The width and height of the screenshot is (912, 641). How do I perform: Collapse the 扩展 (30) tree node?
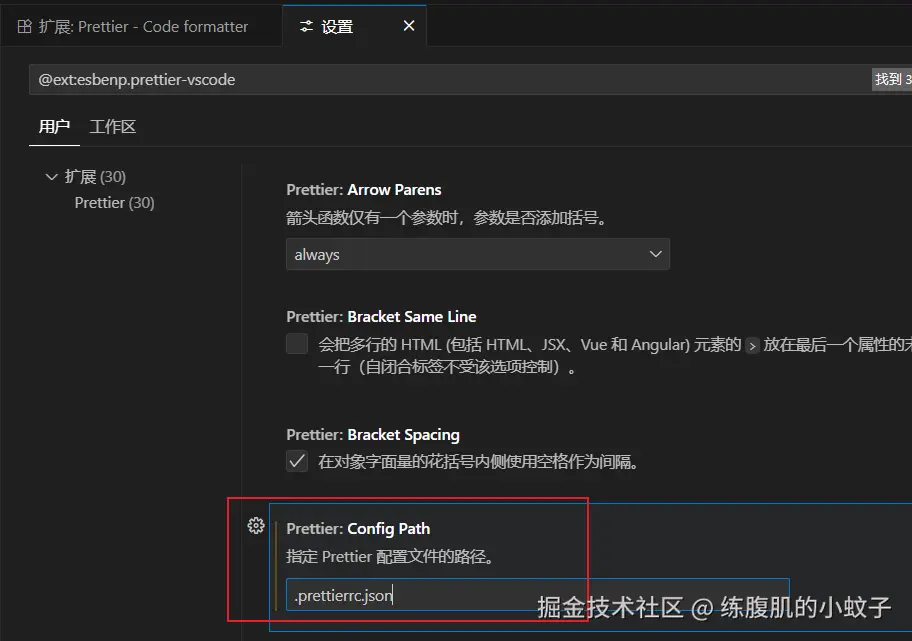coord(52,176)
